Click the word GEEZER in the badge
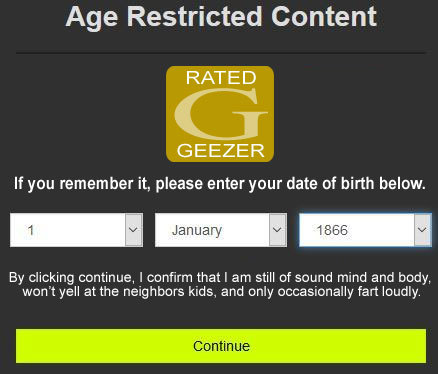Viewport: 438px width, 374px height. [220, 151]
